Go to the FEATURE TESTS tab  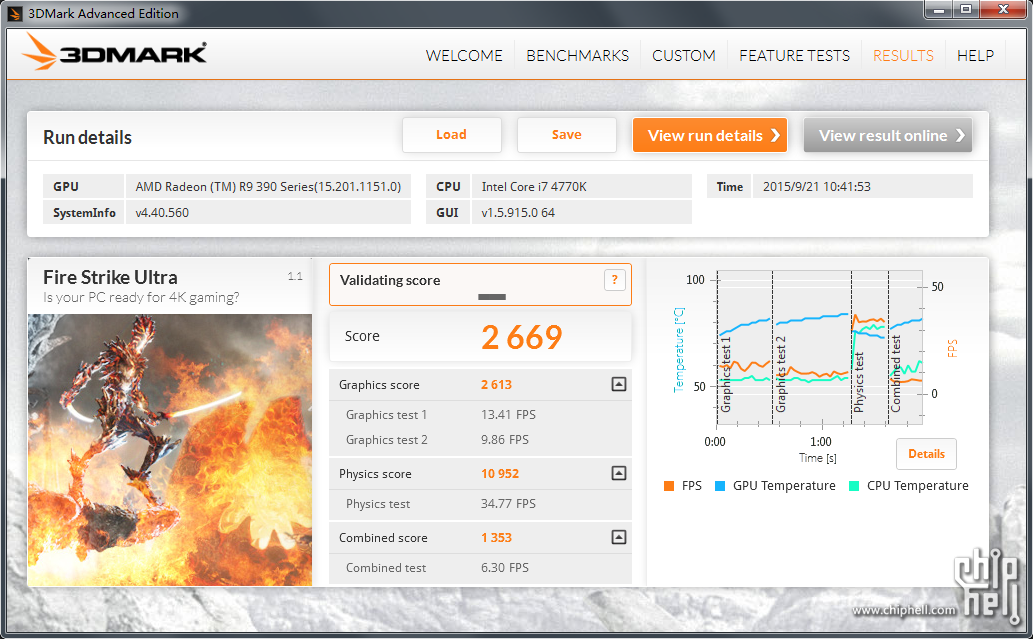click(794, 56)
